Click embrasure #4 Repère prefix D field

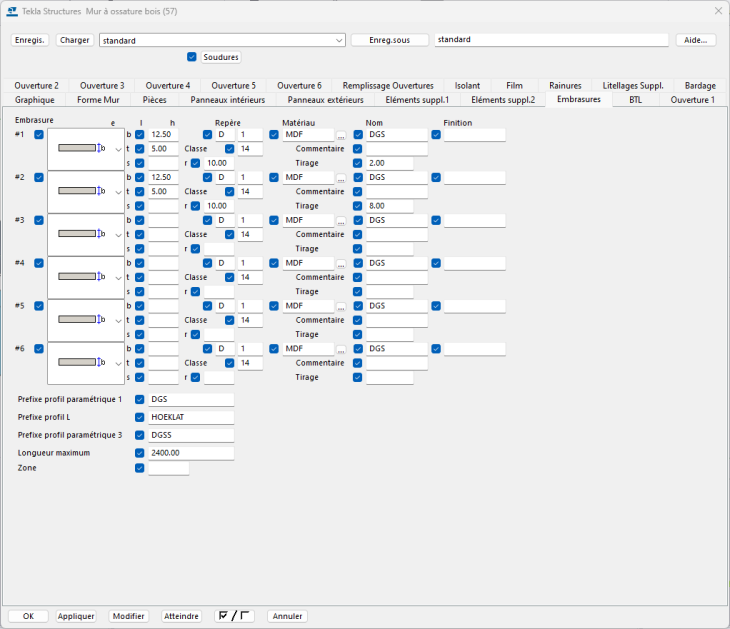pos(225,263)
